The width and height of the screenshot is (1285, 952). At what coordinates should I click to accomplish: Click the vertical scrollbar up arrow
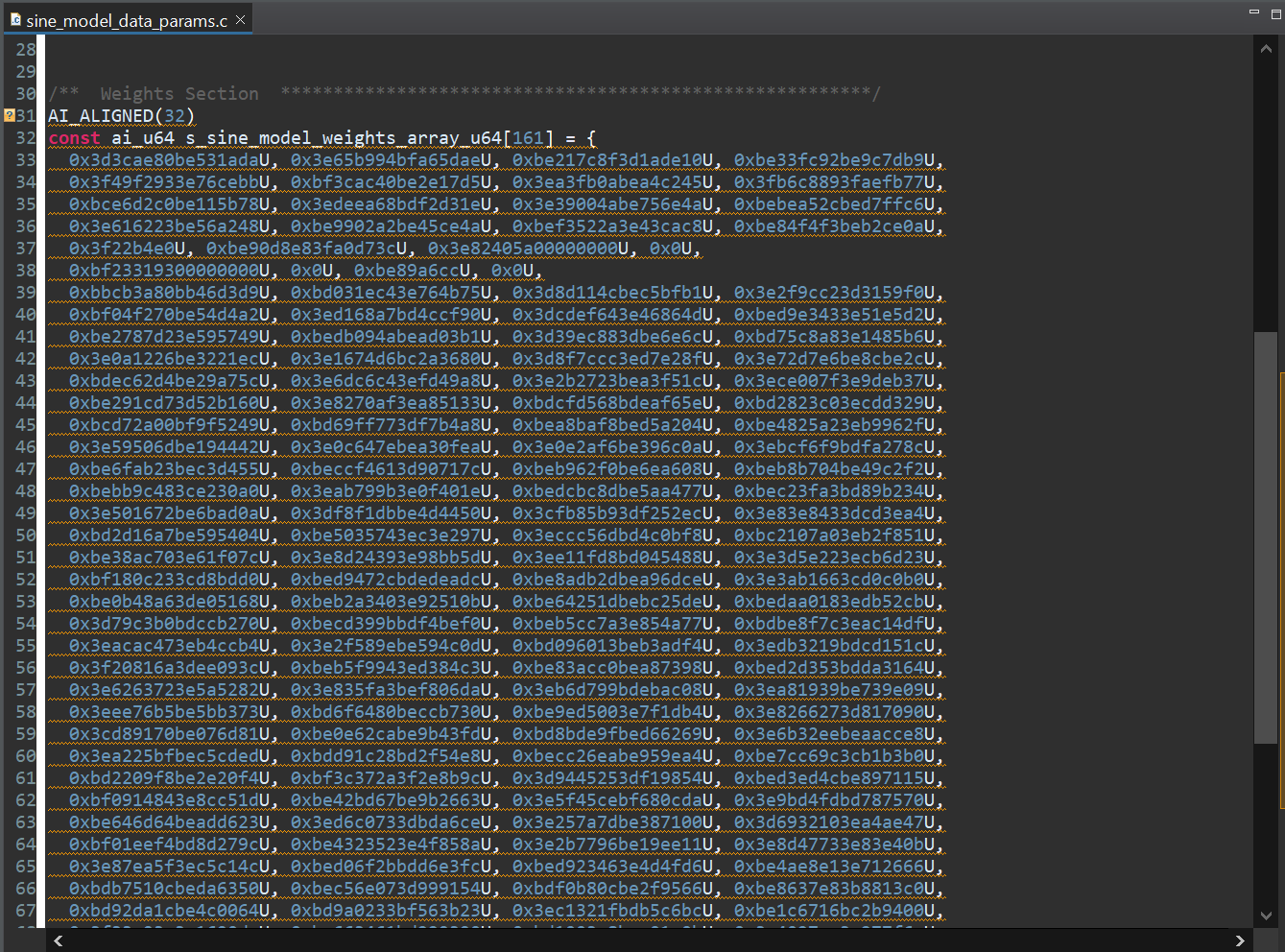pos(1266,49)
